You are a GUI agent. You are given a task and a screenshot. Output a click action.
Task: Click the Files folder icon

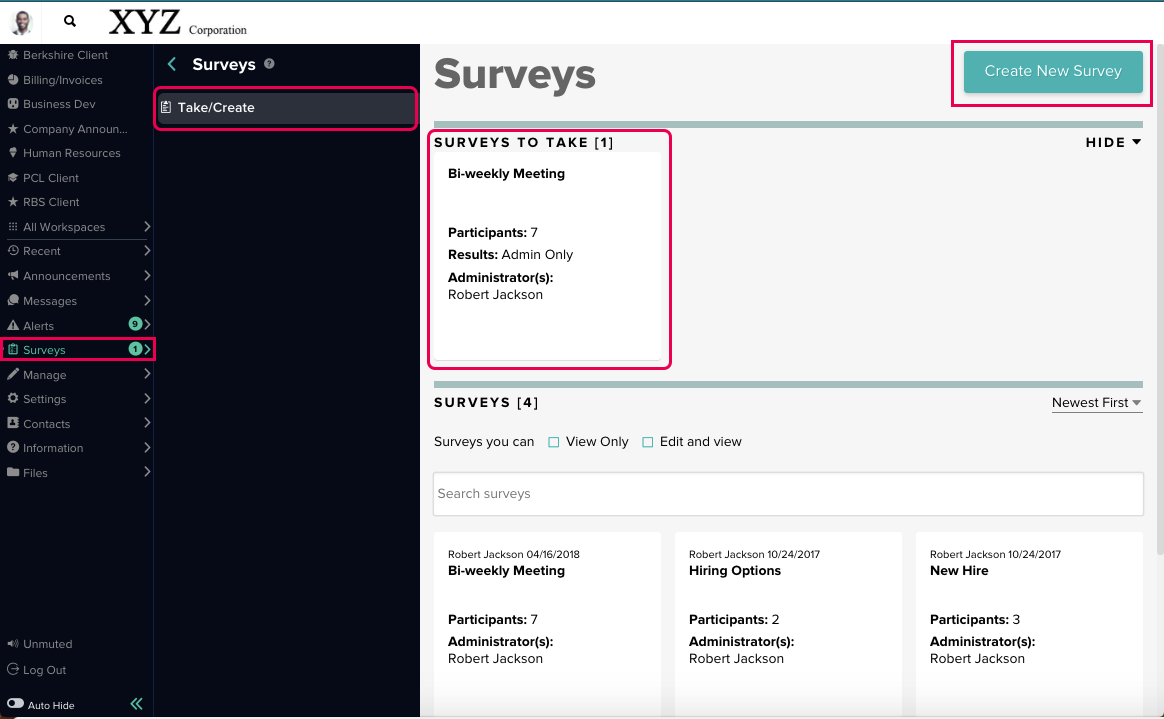point(13,472)
